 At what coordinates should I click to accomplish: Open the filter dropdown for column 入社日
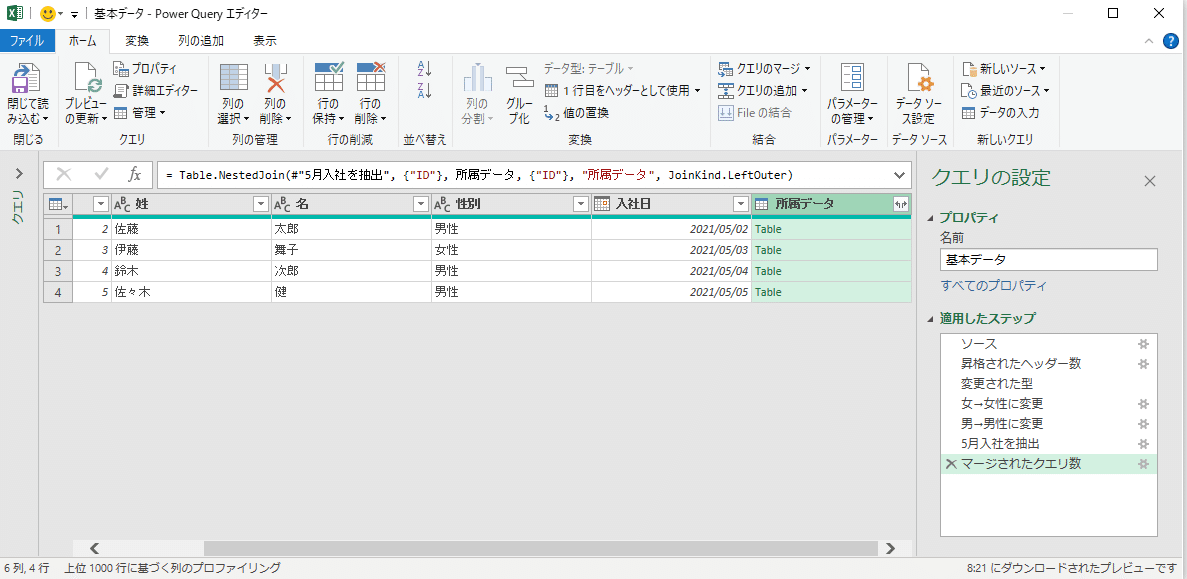[740, 204]
